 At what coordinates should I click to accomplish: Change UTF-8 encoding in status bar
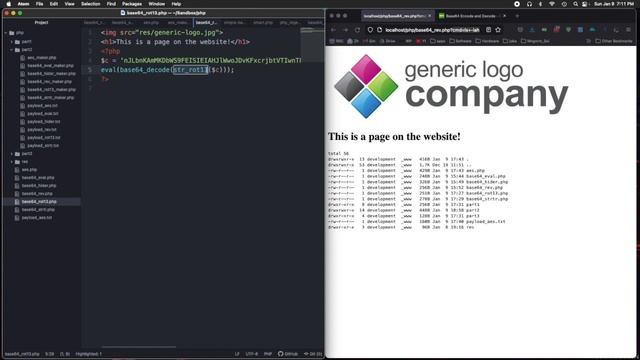pos(251,354)
